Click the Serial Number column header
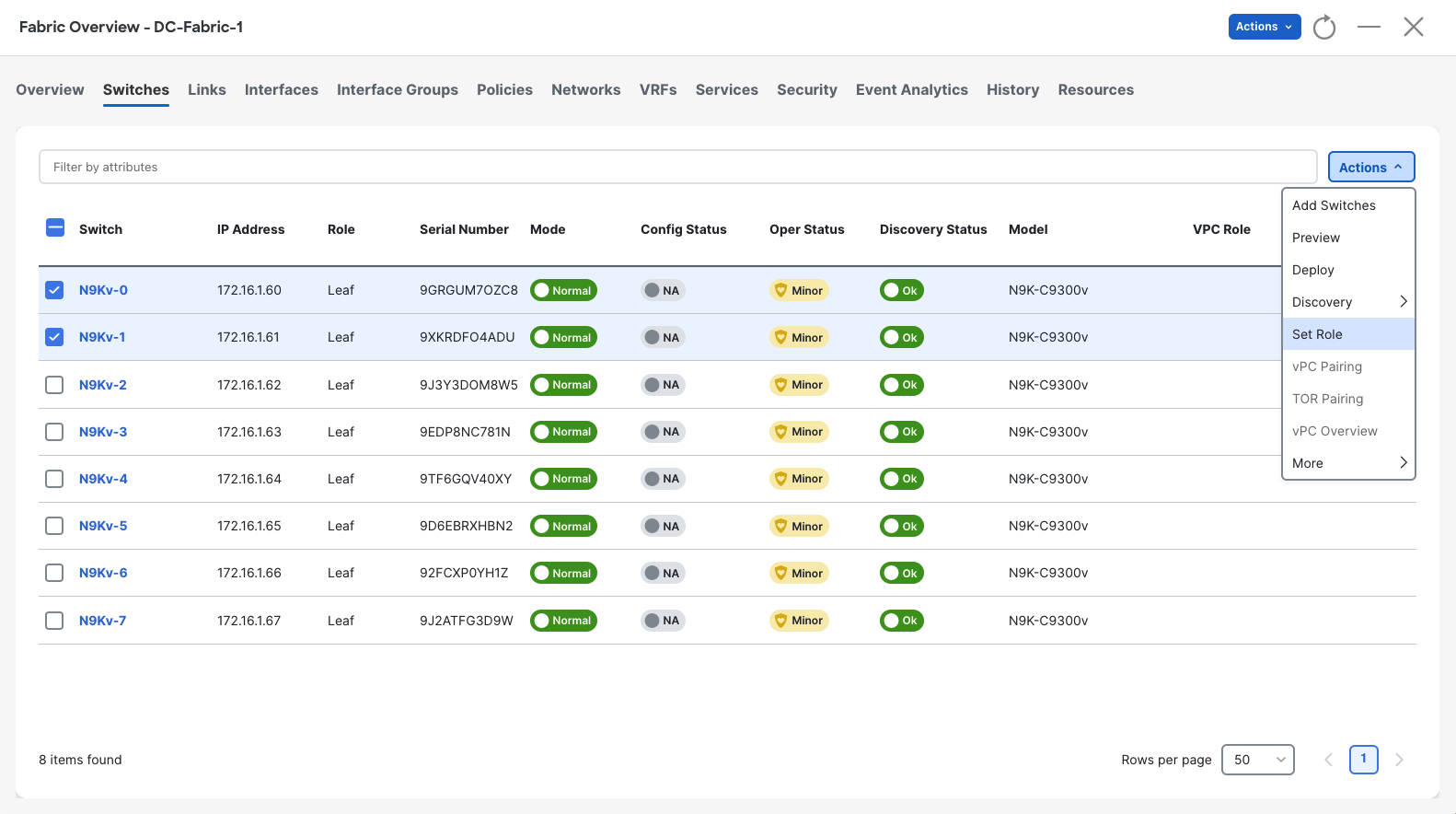The image size is (1456, 814). click(464, 229)
